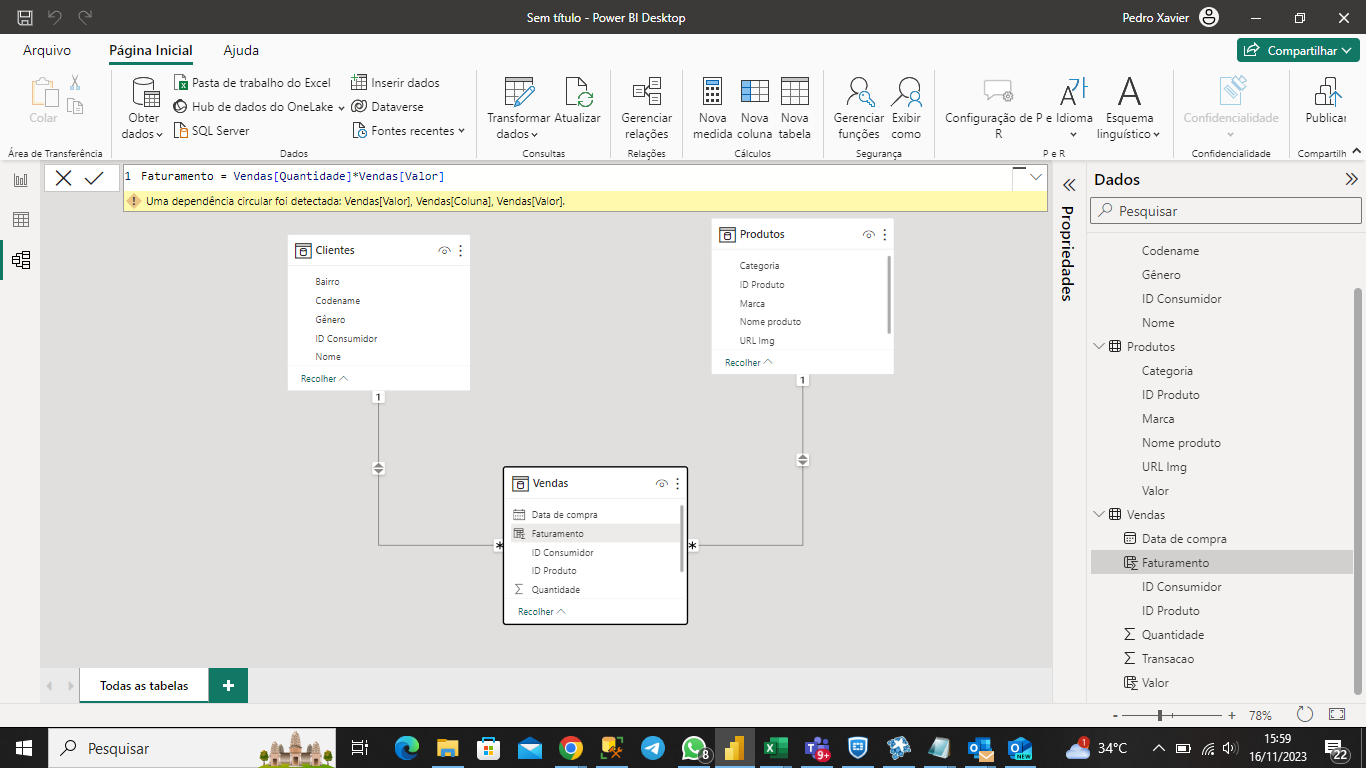Toggle visibility of the Vendas table

pyautogui.click(x=661, y=484)
